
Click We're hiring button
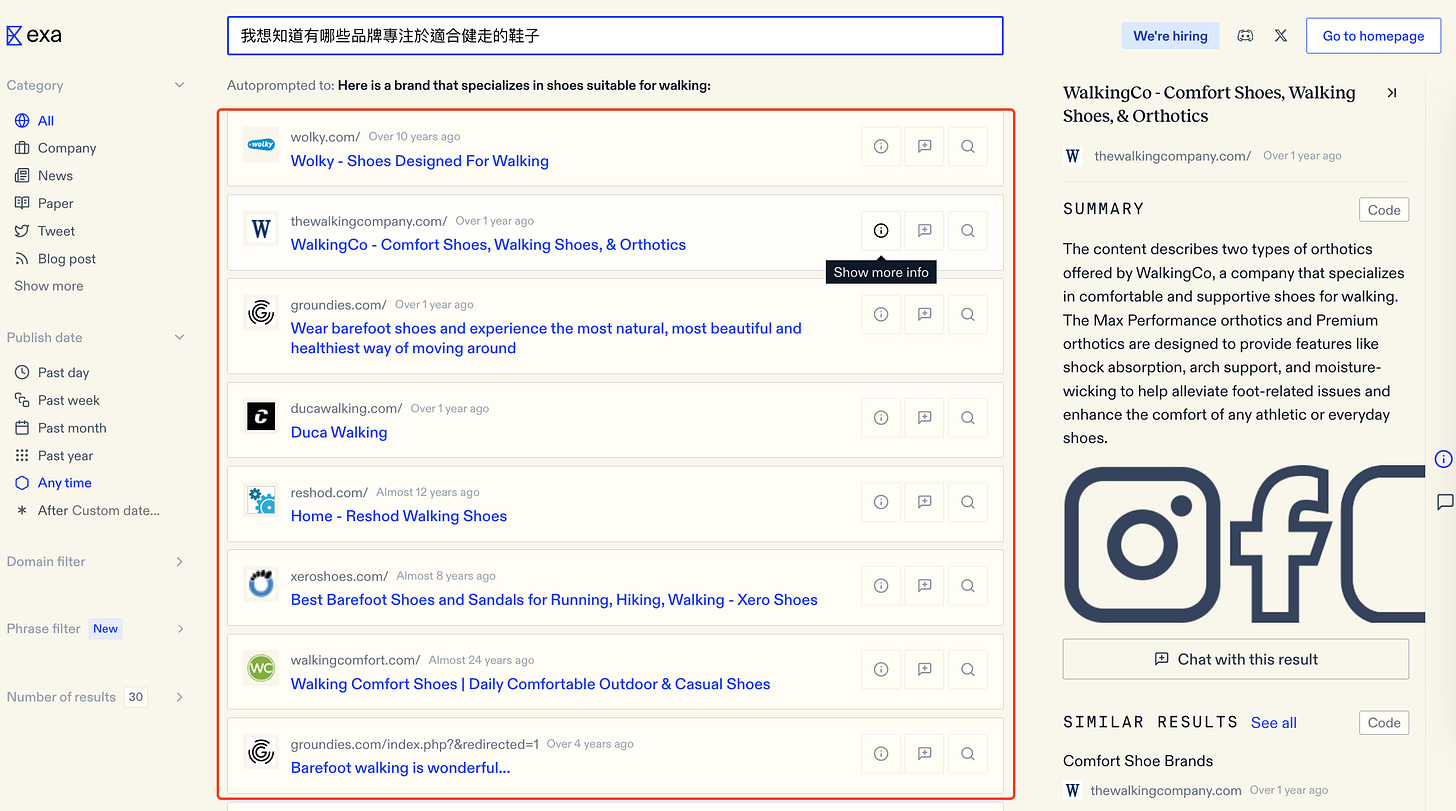pyautogui.click(x=1170, y=36)
